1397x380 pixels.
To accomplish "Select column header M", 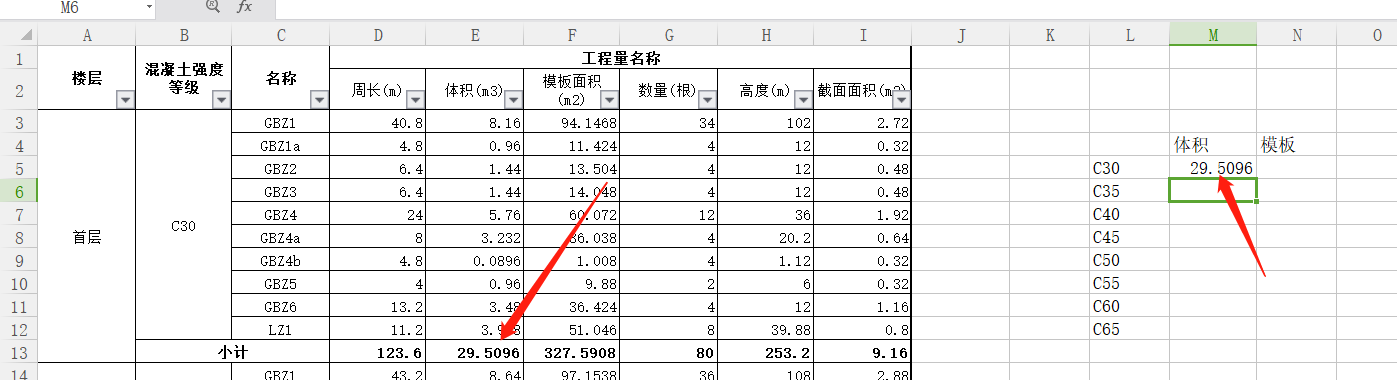I will click(x=1212, y=36).
